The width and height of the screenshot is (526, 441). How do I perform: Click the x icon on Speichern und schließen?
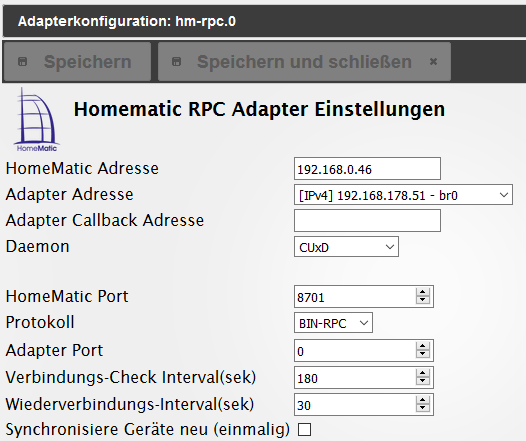[x=433, y=62]
